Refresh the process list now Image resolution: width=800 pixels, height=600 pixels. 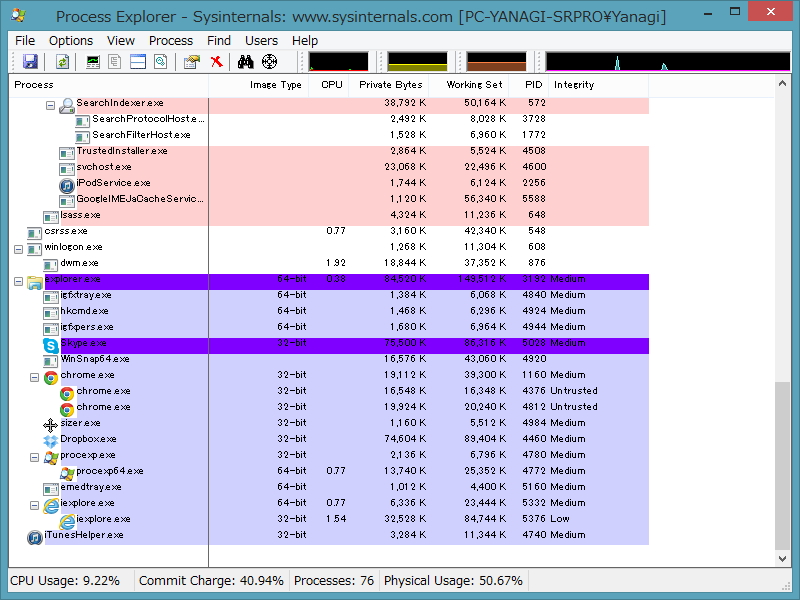62,61
